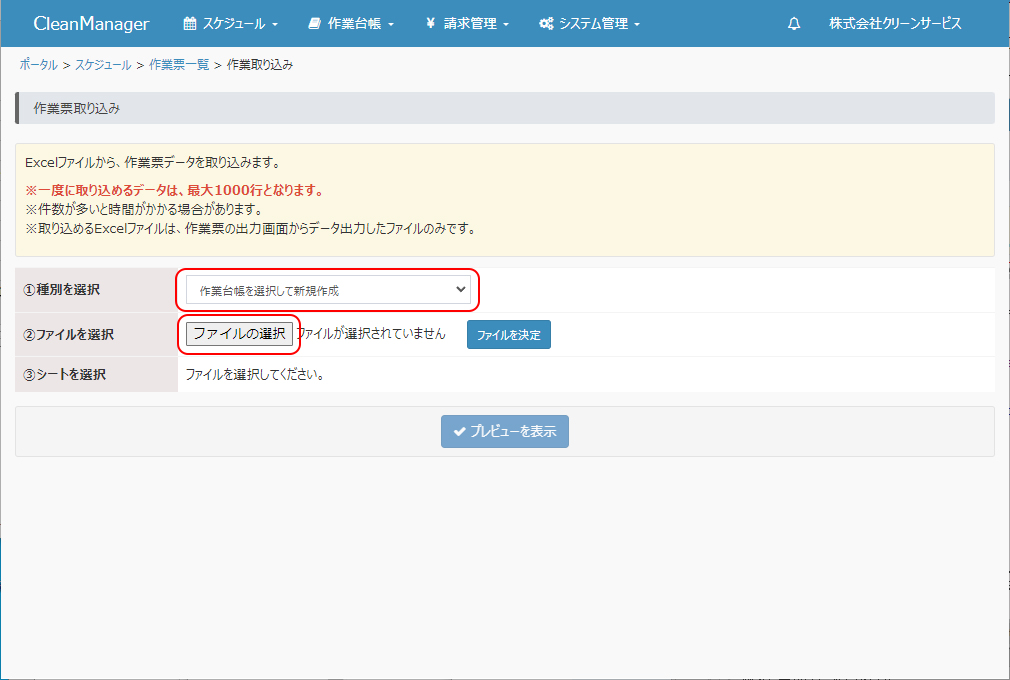Click the yen icon beside 請求管理

(430, 24)
